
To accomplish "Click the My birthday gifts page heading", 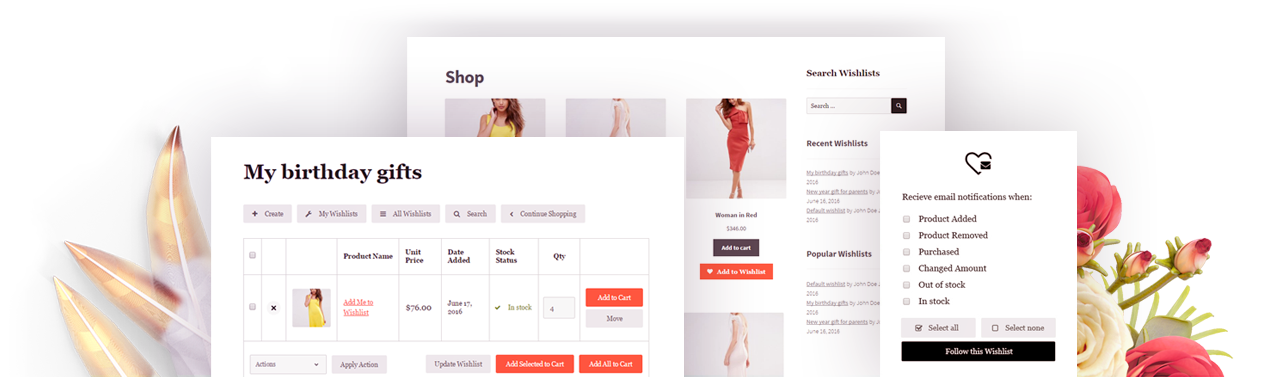I will tap(333, 172).
